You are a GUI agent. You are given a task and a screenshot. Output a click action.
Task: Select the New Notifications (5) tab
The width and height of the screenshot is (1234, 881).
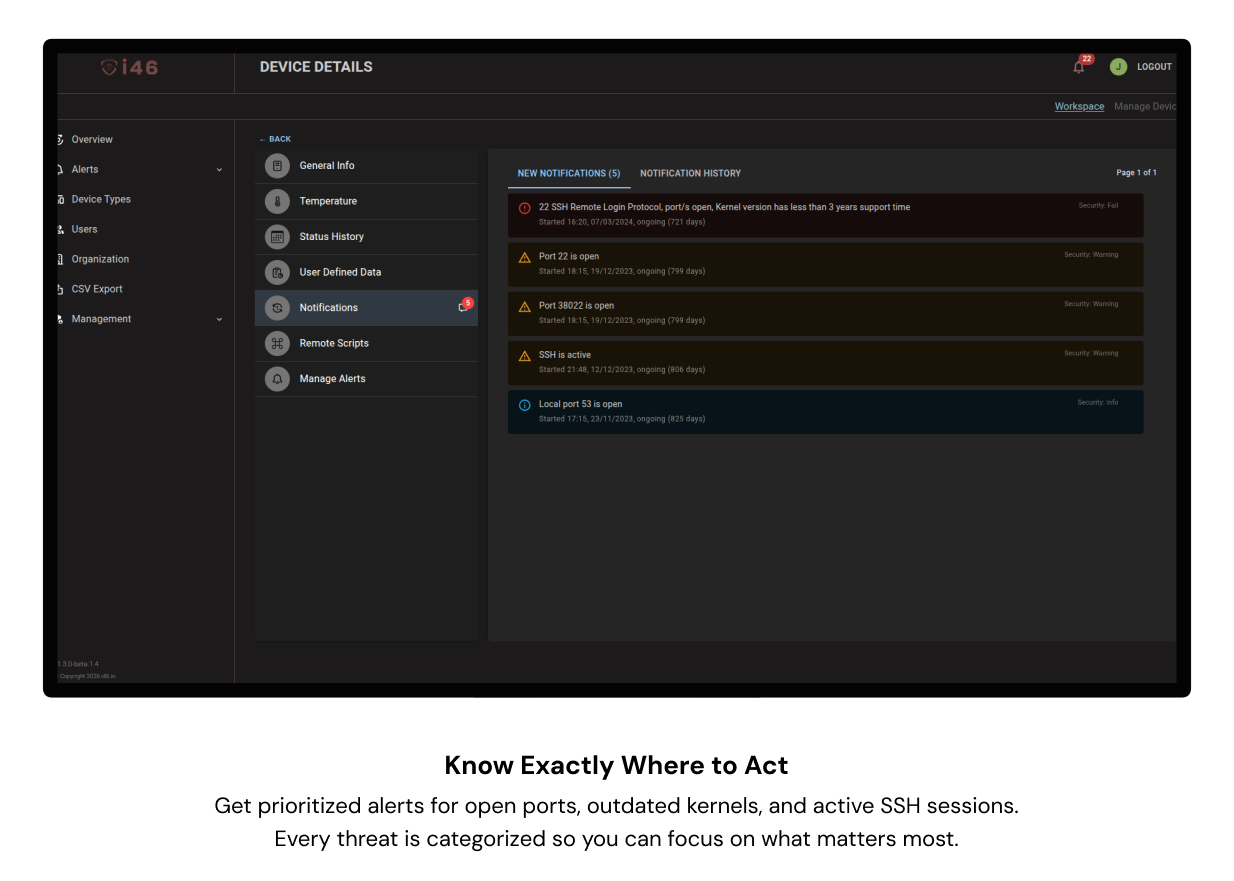point(568,174)
